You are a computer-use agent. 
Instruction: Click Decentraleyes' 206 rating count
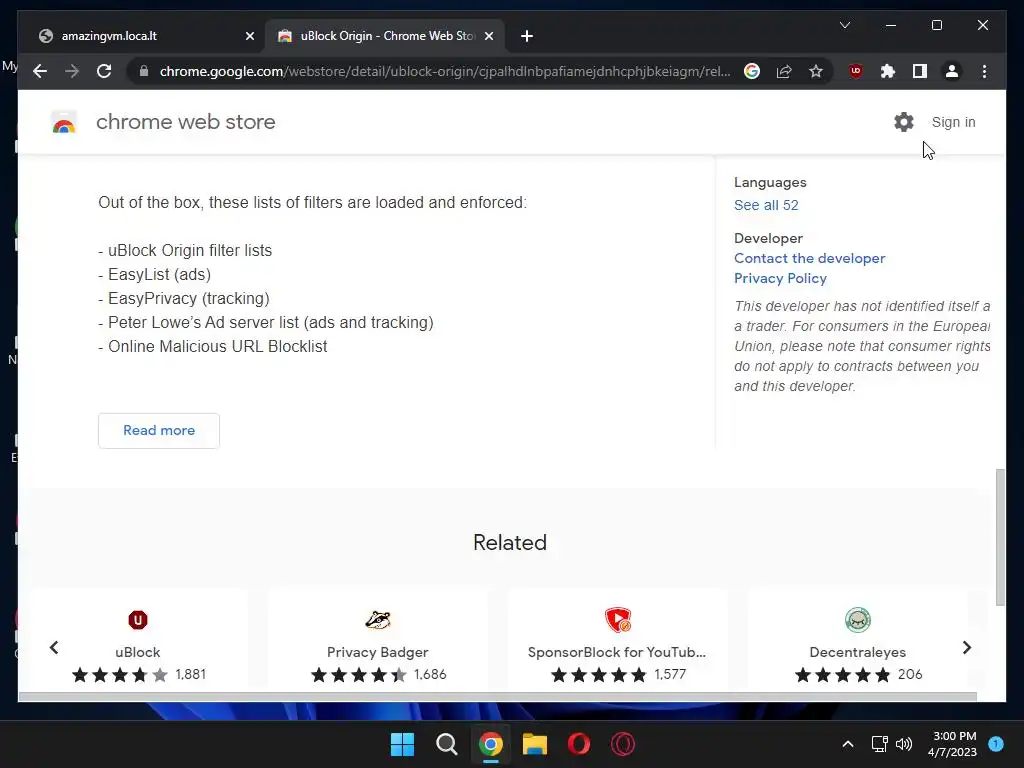(x=910, y=674)
